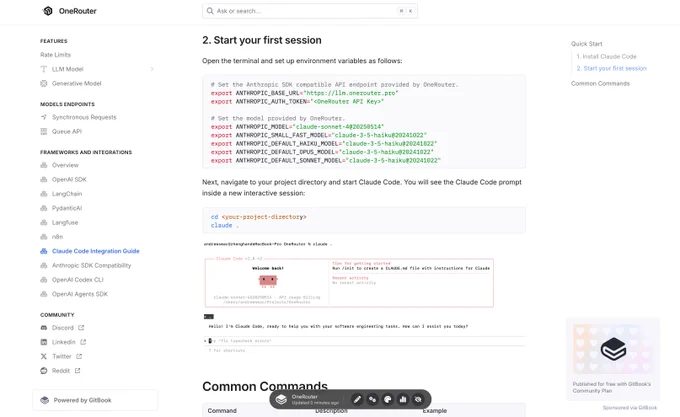Click the pencil edit icon in toolbar
The image size is (680, 417).
click(357, 399)
